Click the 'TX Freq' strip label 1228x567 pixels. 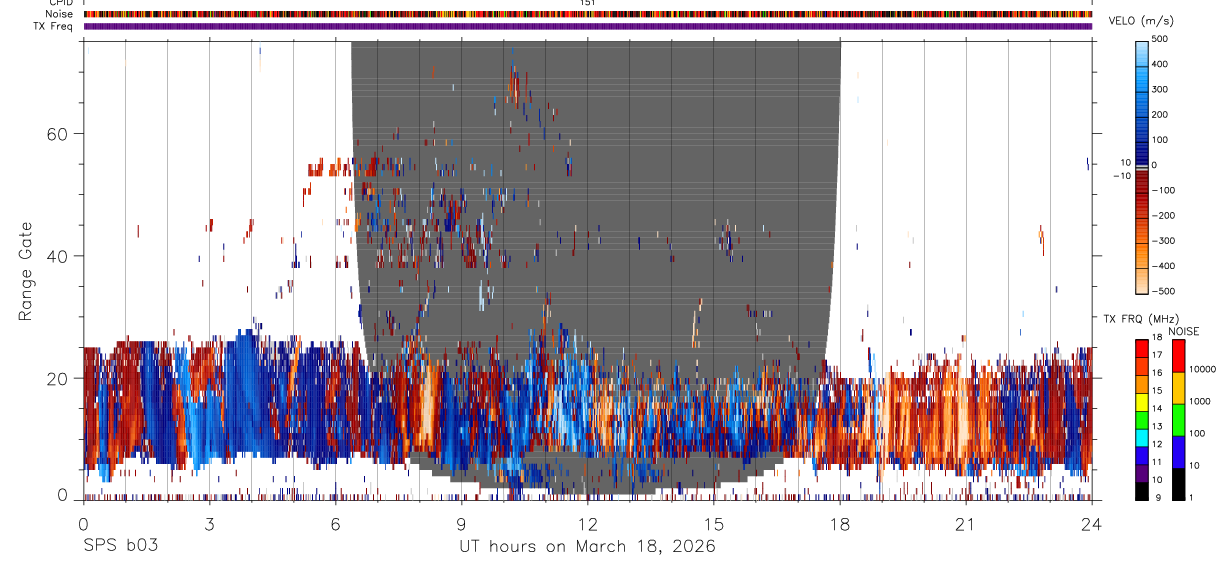tap(54, 26)
